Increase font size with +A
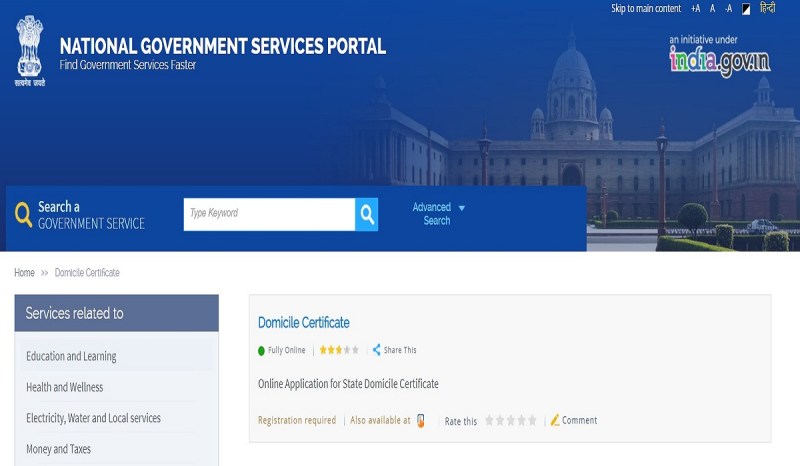800x466 pixels. point(695,9)
